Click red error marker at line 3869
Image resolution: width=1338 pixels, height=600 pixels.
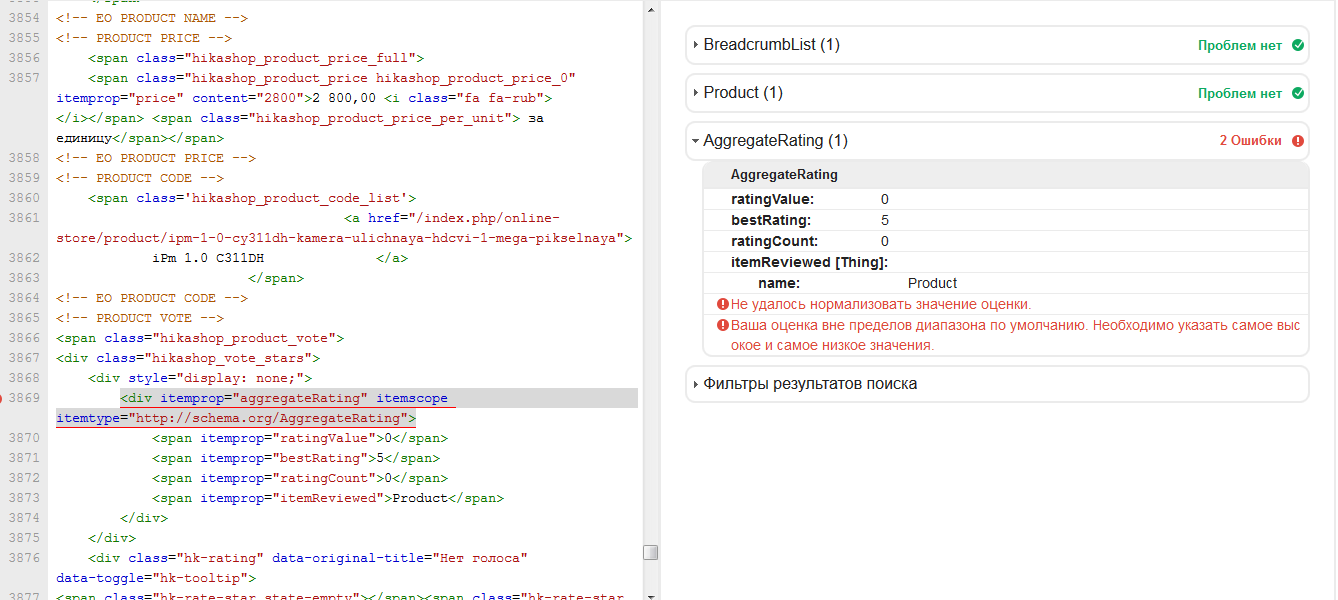pyautogui.click(x=3, y=399)
